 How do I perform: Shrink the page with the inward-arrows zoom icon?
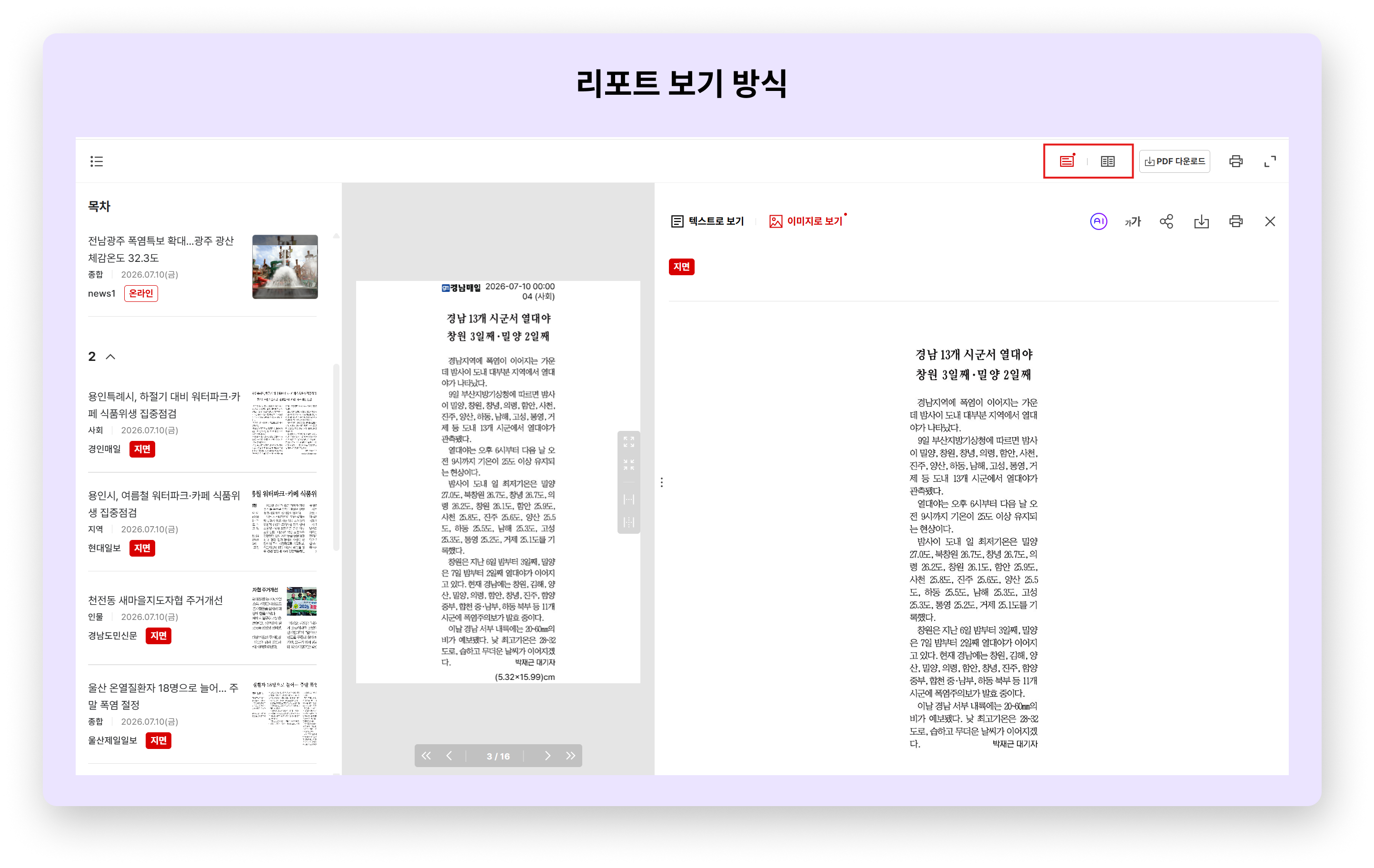[629, 465]
